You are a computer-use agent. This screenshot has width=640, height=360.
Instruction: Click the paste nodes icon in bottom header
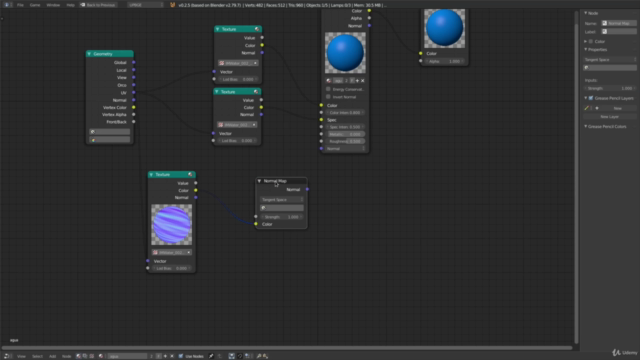(265, 356)
